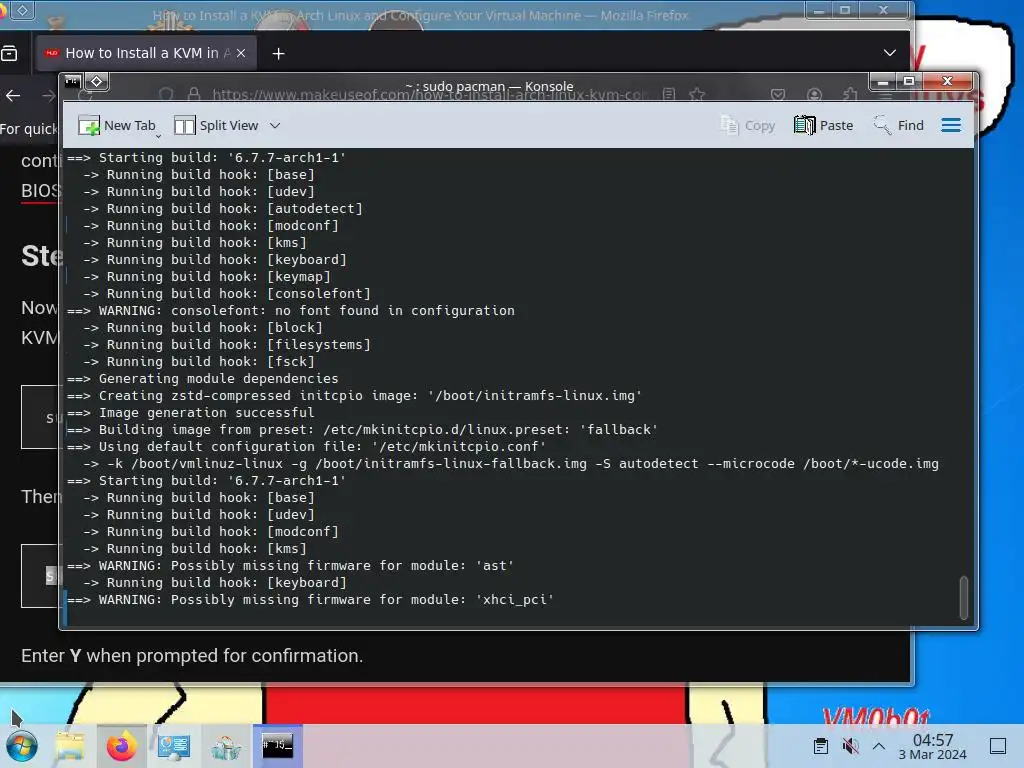This screenshot has width=1024, height=768.
Task: Click show desktop button in taskbar
Action: (x=998, y=746)
